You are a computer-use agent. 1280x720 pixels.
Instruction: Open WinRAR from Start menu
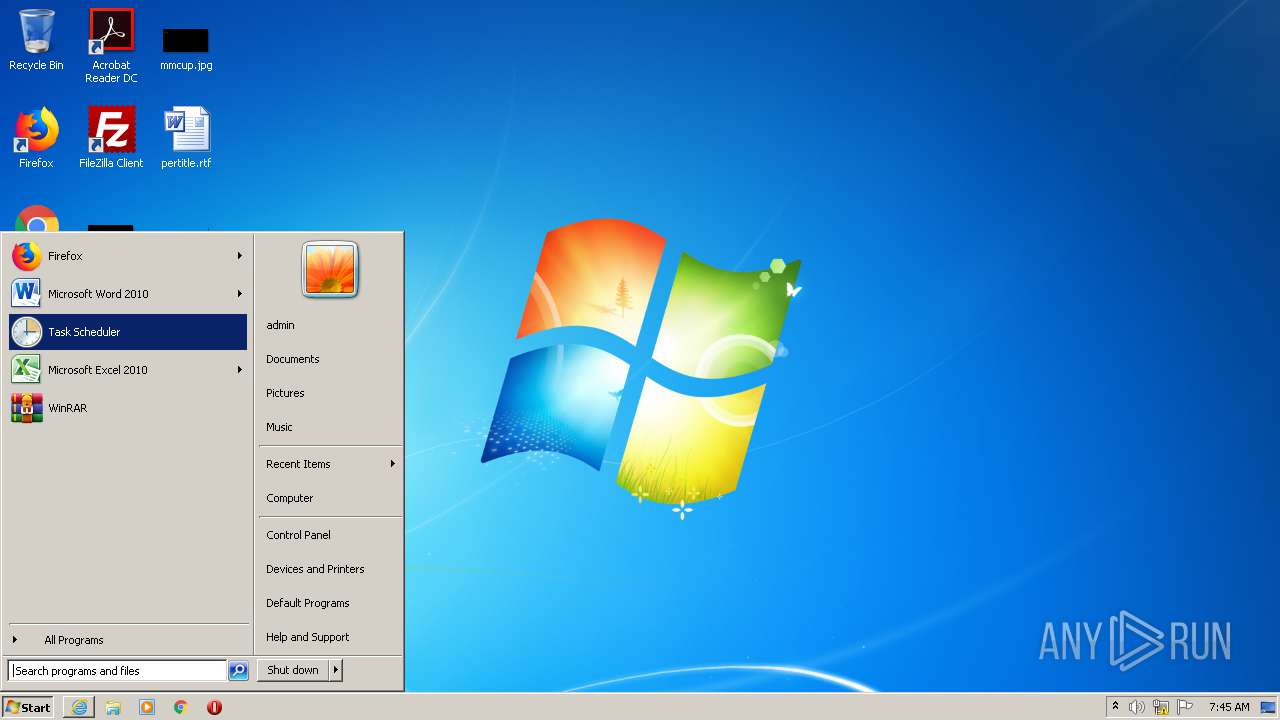127,408
